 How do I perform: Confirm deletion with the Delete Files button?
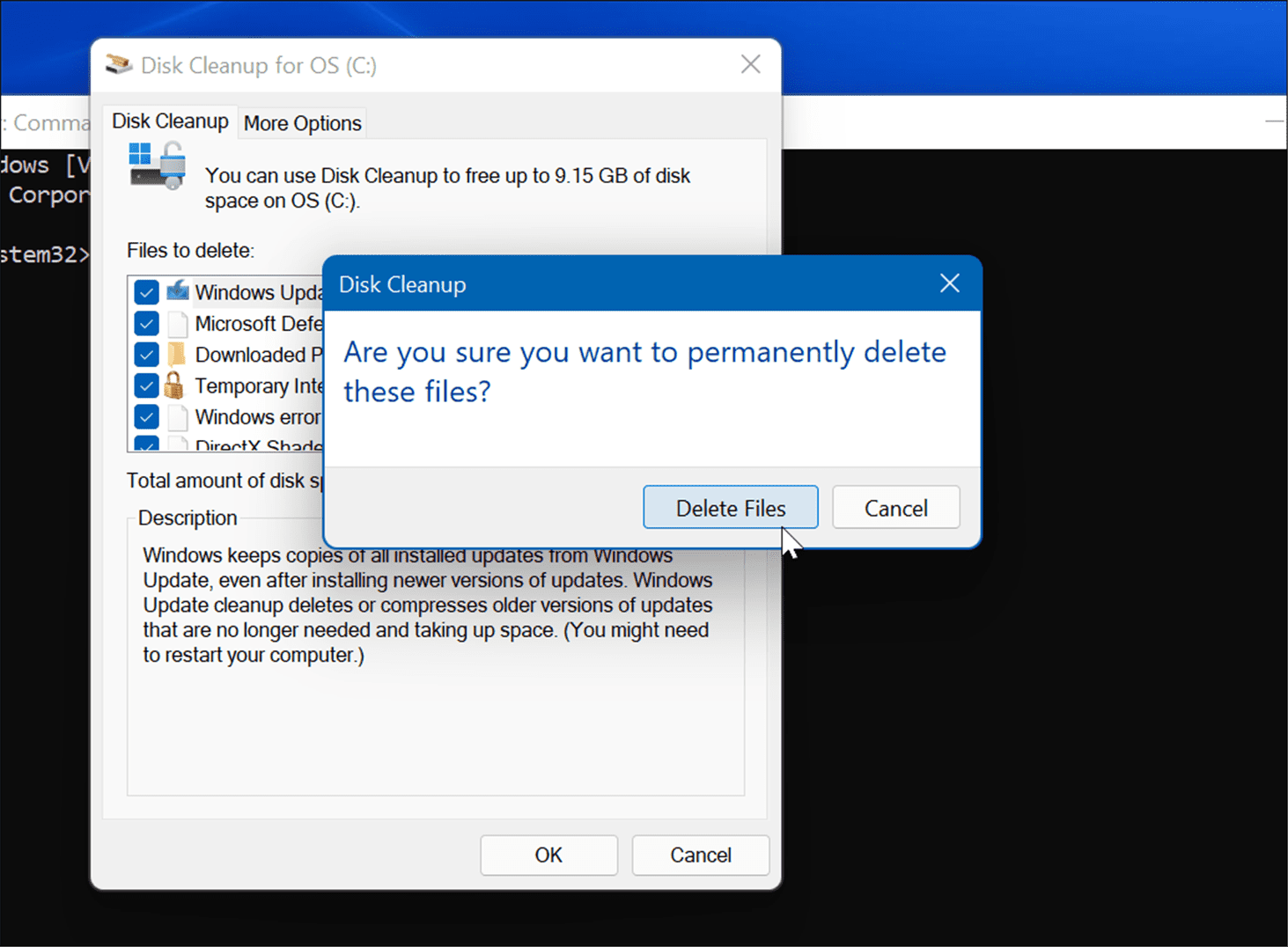[731, 508]
